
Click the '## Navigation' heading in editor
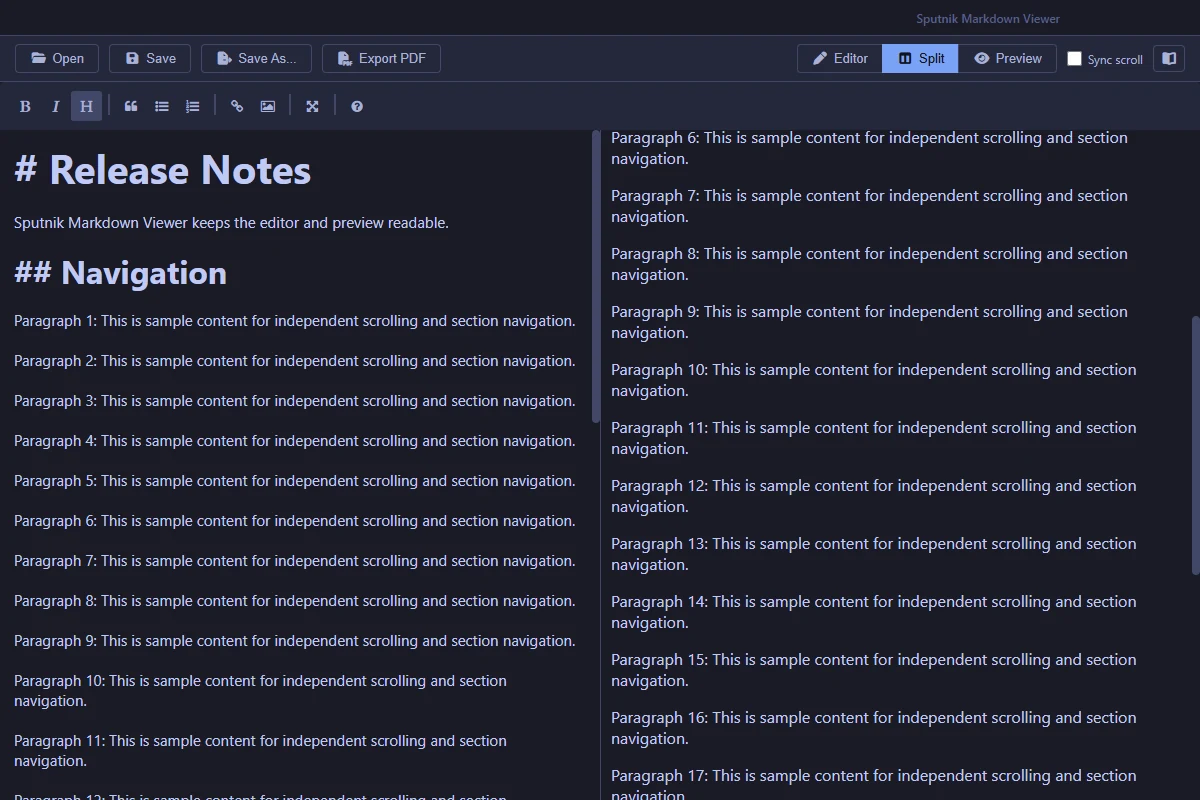(x=120, y=273)
